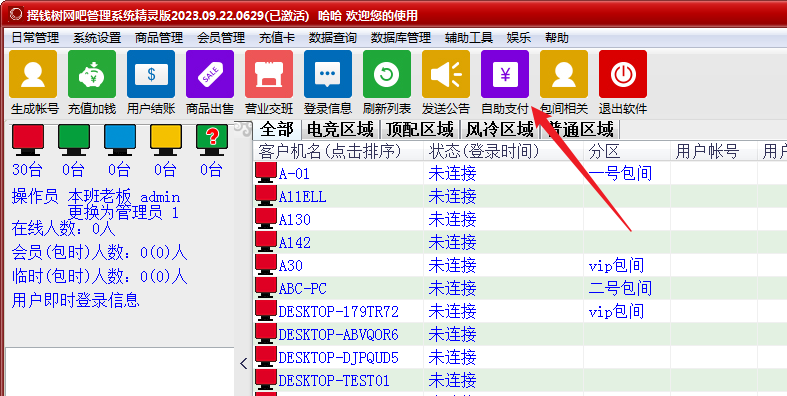Switch to the 风冷区域 tab
Screen dimensions: 787x396
pos(500,129)
